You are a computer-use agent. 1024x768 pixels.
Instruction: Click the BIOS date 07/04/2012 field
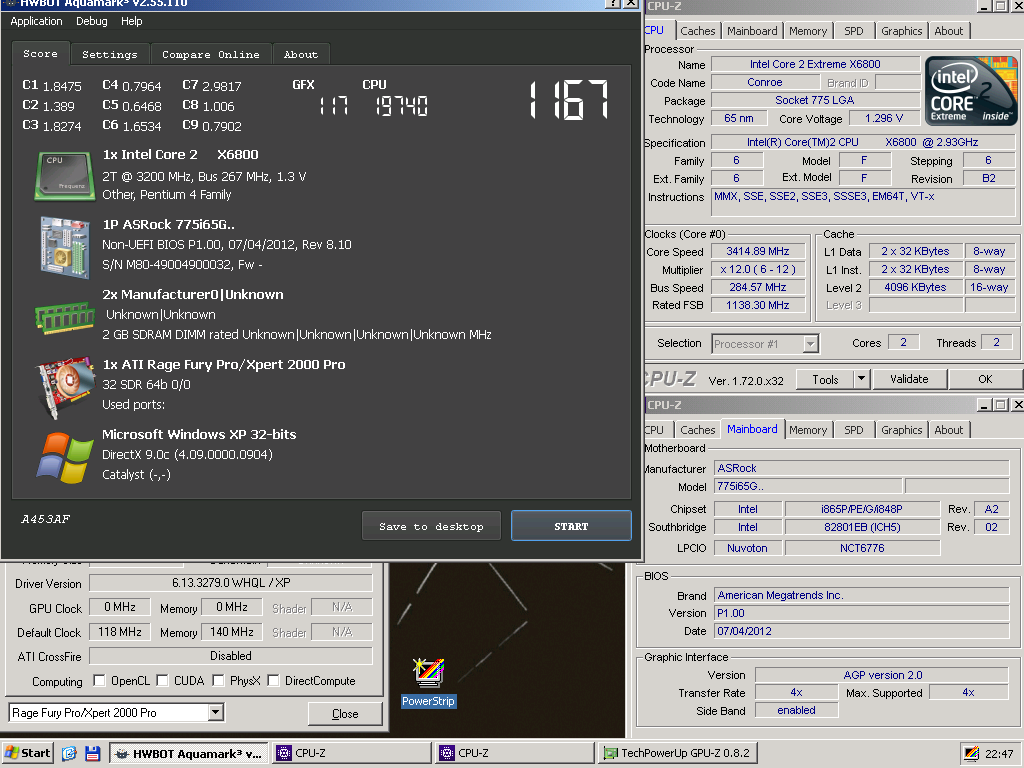pyautogui.click(x=861, y=631)
